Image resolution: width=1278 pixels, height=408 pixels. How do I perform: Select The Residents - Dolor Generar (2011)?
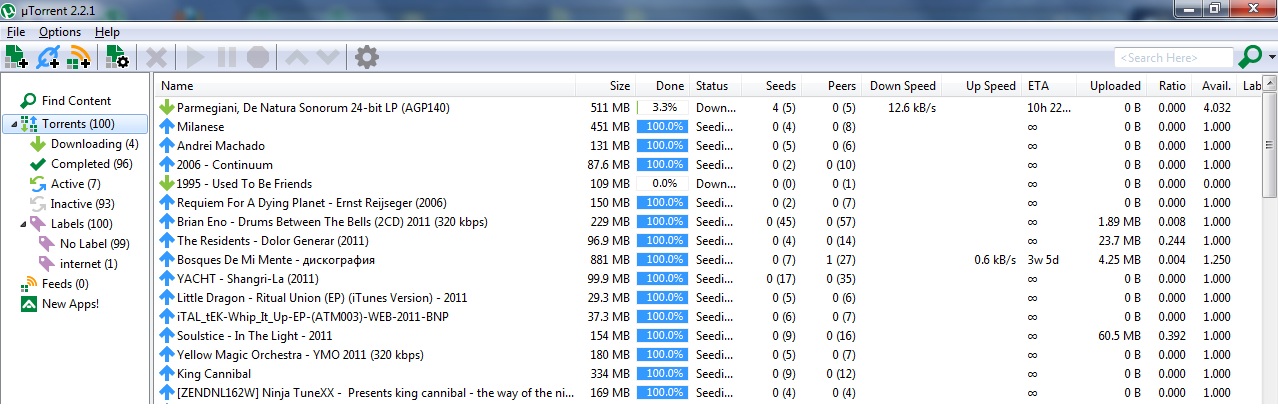point(272,240)
